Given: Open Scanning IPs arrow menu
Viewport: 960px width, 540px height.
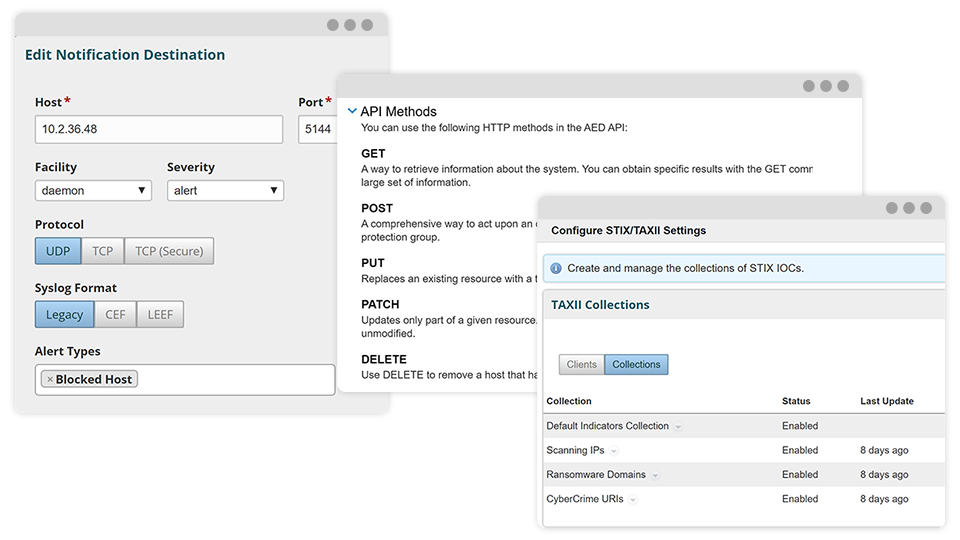Looking at the screenshot, I should coord(614,451).
